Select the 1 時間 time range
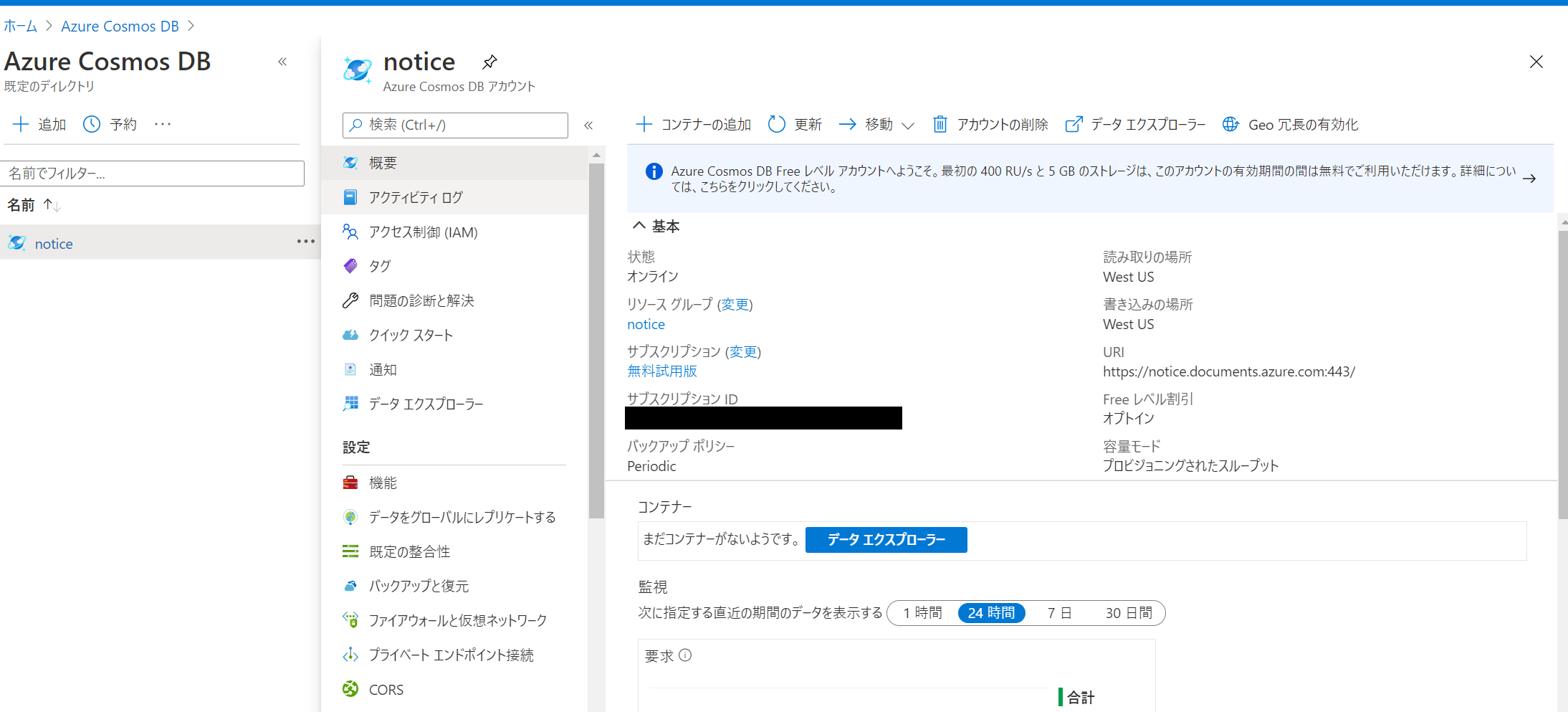Screen dimensions: 1568x712 pos(922,613)
